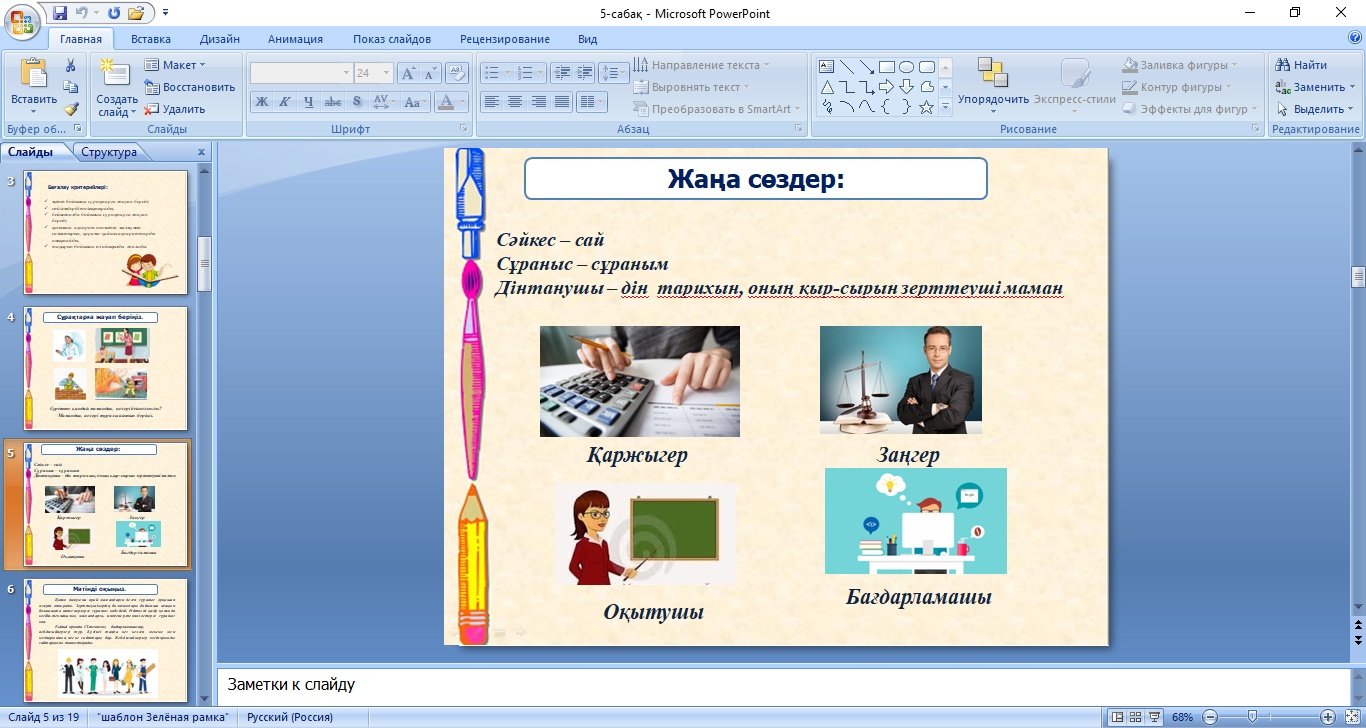Select the Text Box shape in the shapes gallery
Viewport: 1366px width, 728px height.
pyautogui.click(x=827, y=67)
